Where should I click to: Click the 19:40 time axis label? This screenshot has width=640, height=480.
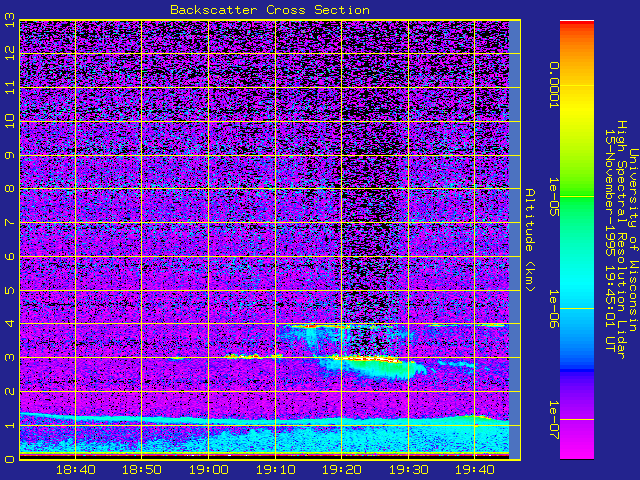[x=475, y=470]
